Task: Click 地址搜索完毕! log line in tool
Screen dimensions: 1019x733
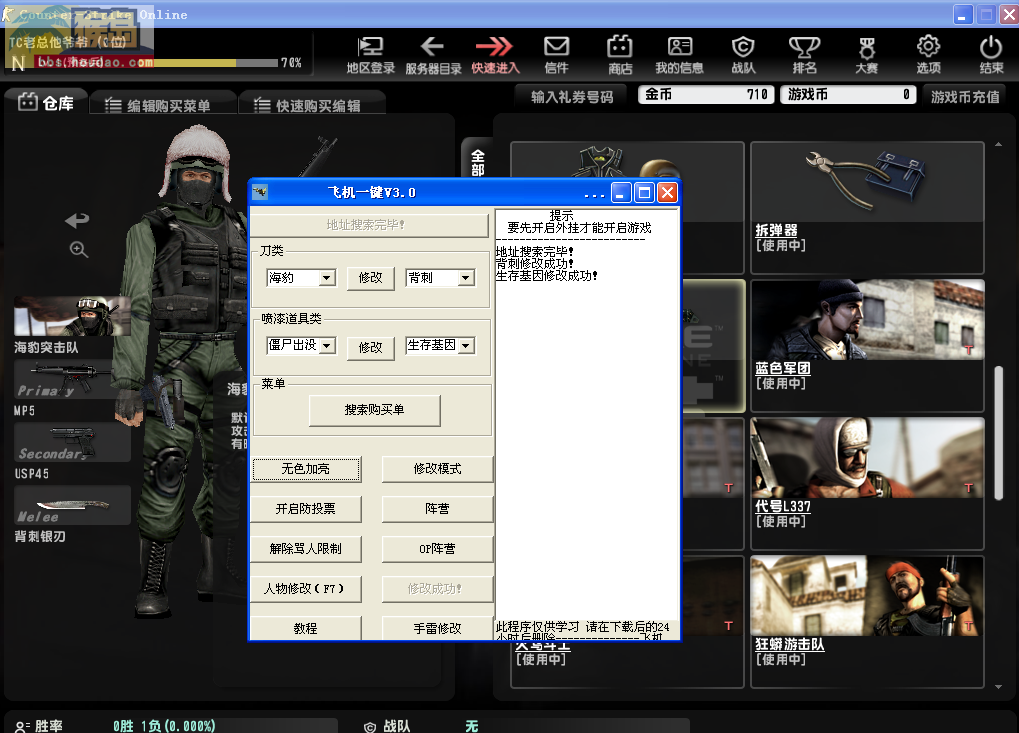Action: pos(534,251)
